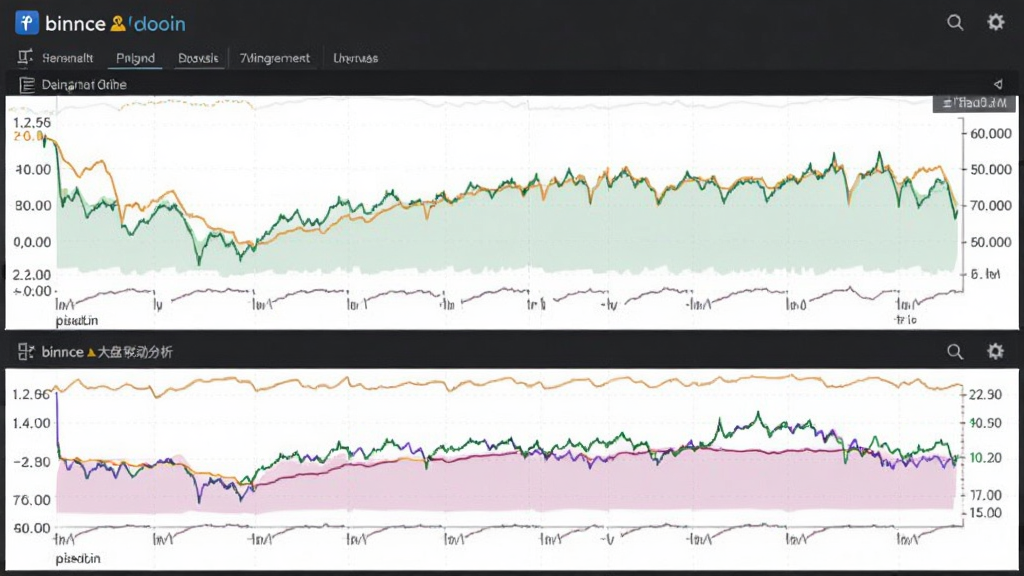The height and width of the screenshot is (576, 1024).
Task: Click the blue binnce logo icon
Action: click(27, 23)
